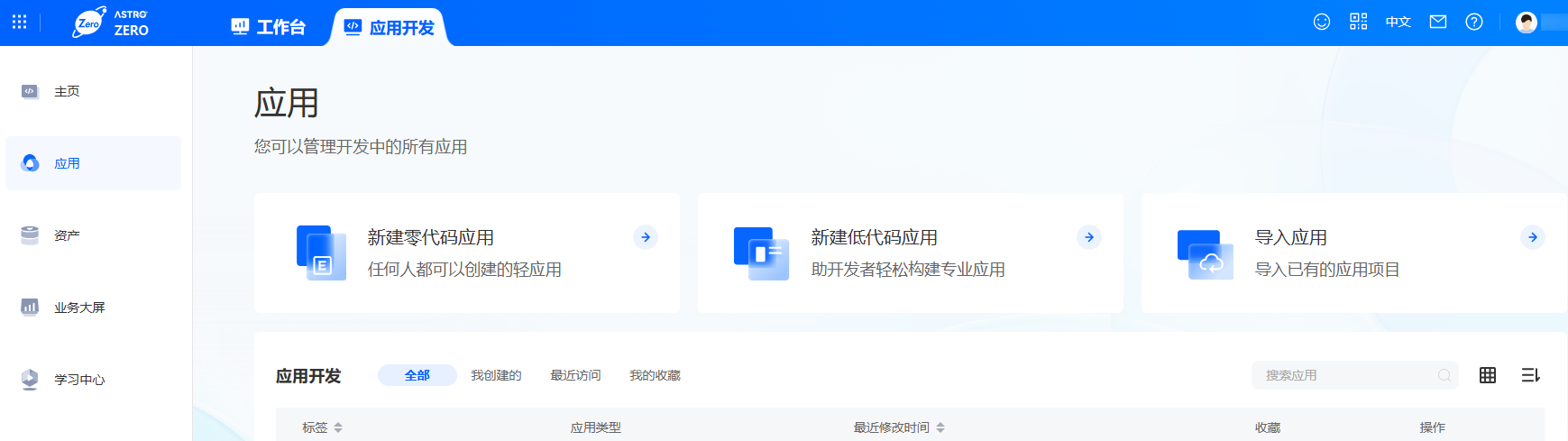Click the 业务大屏 chart icon
The image size is (1568, 441).
(30, 308)
